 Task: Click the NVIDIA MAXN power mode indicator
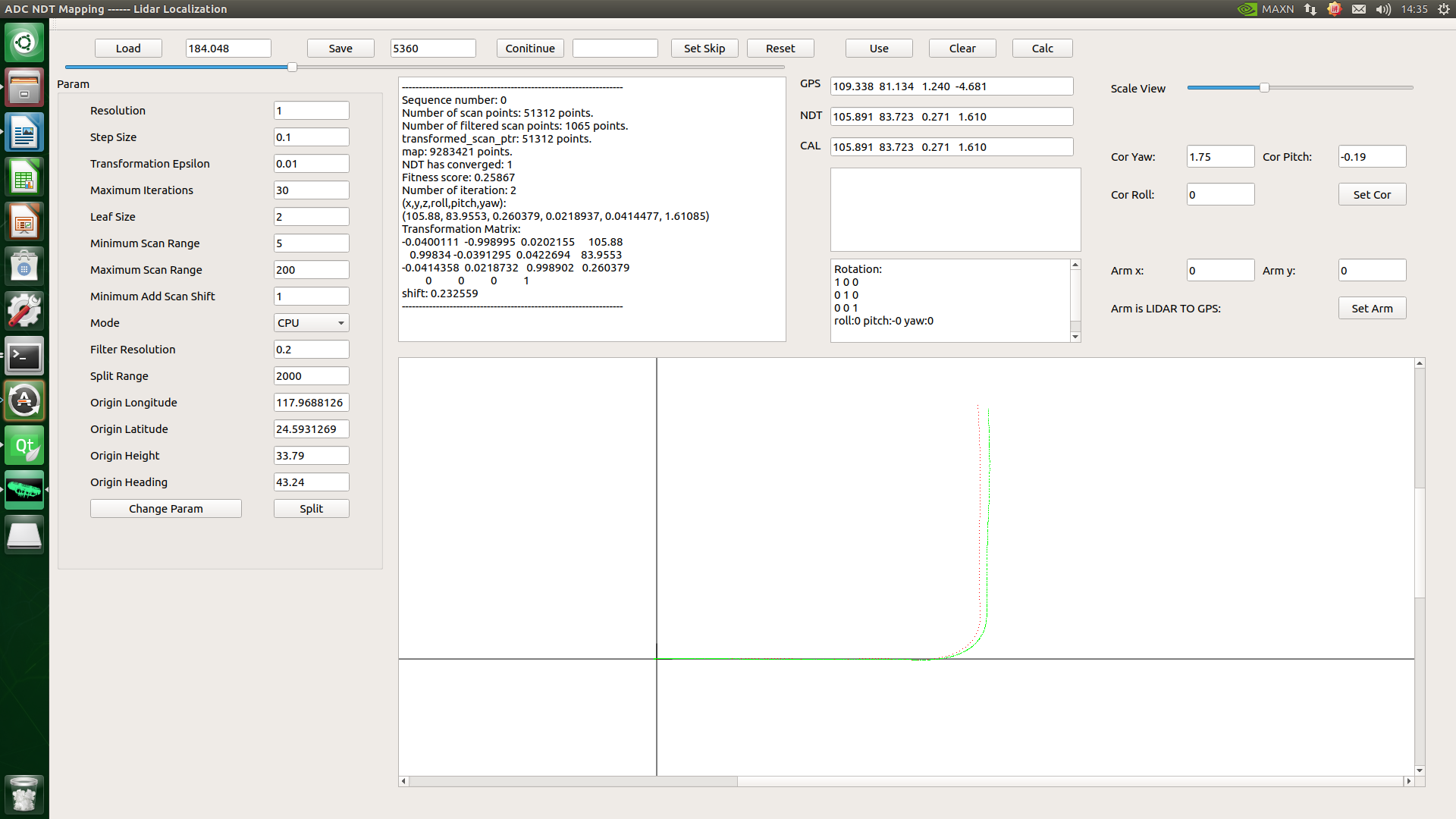coord(1266,9)
